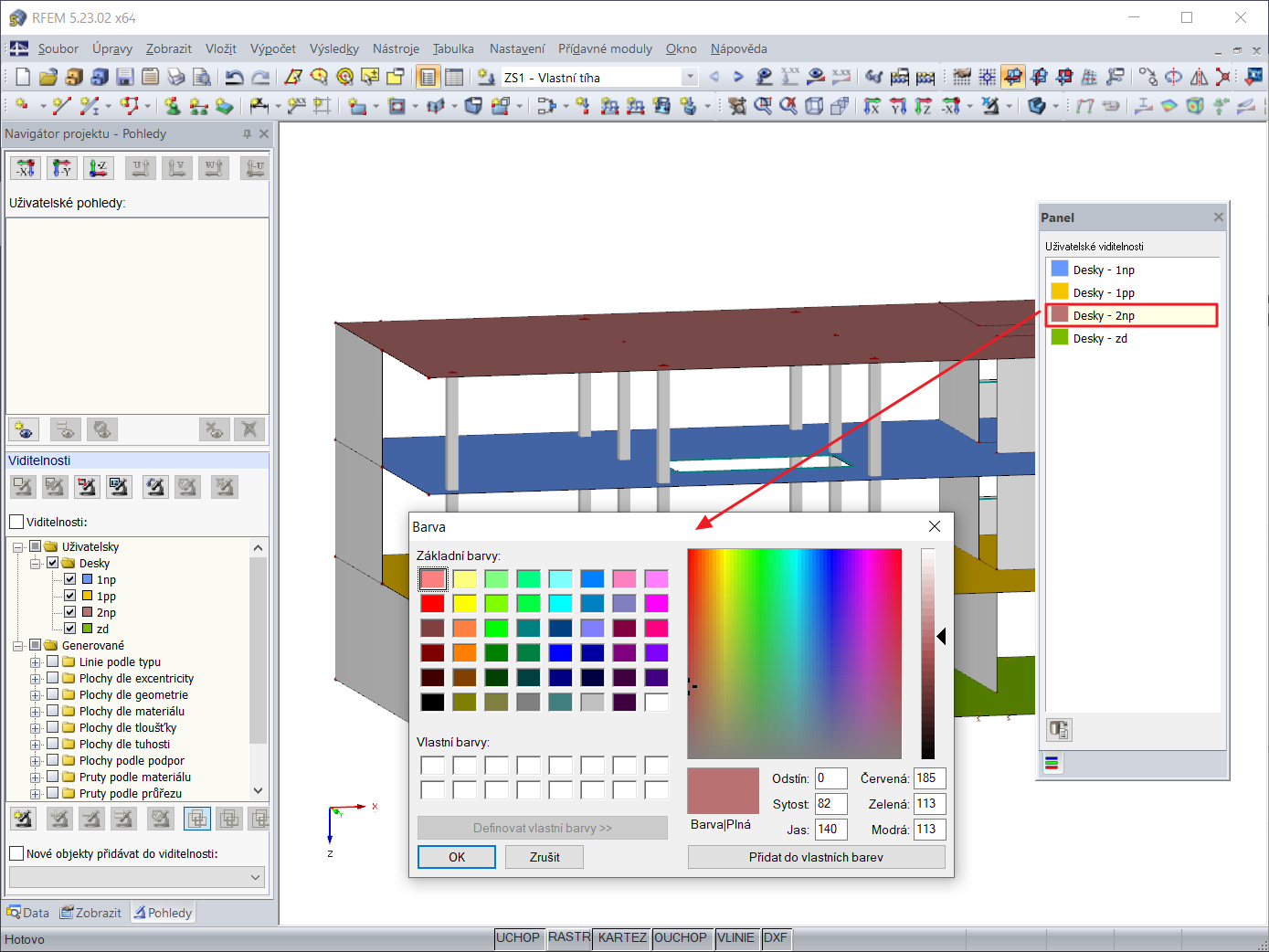Cancel the Barva dialog with Zrušit
The height and width of the screenshot is (952, 1269).
click(545, 857)
